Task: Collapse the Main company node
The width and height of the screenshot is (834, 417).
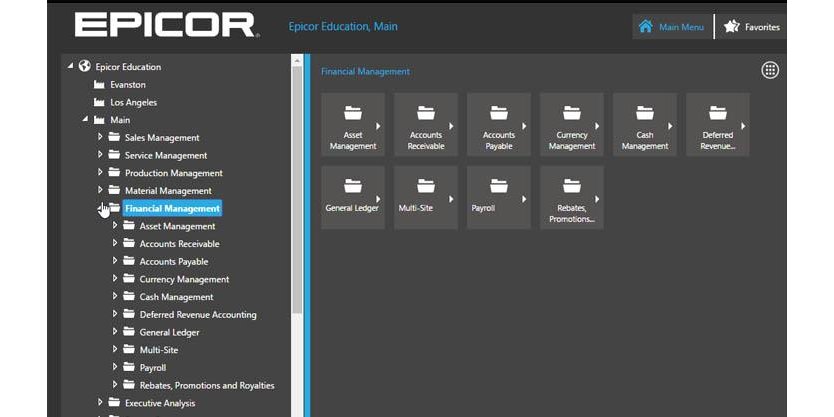Action: tap(85, 120)
